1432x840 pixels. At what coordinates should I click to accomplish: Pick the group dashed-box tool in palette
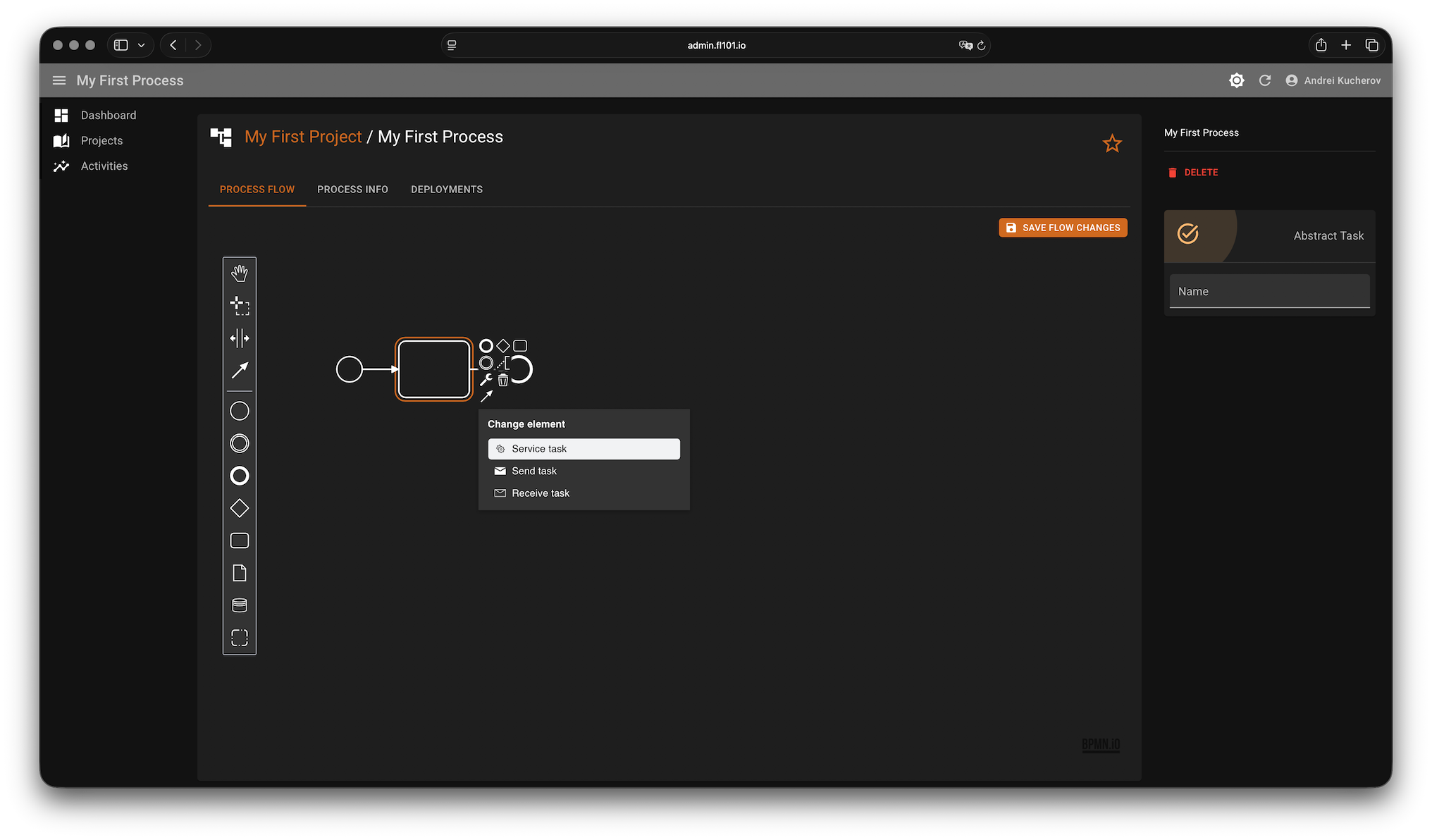240,638
